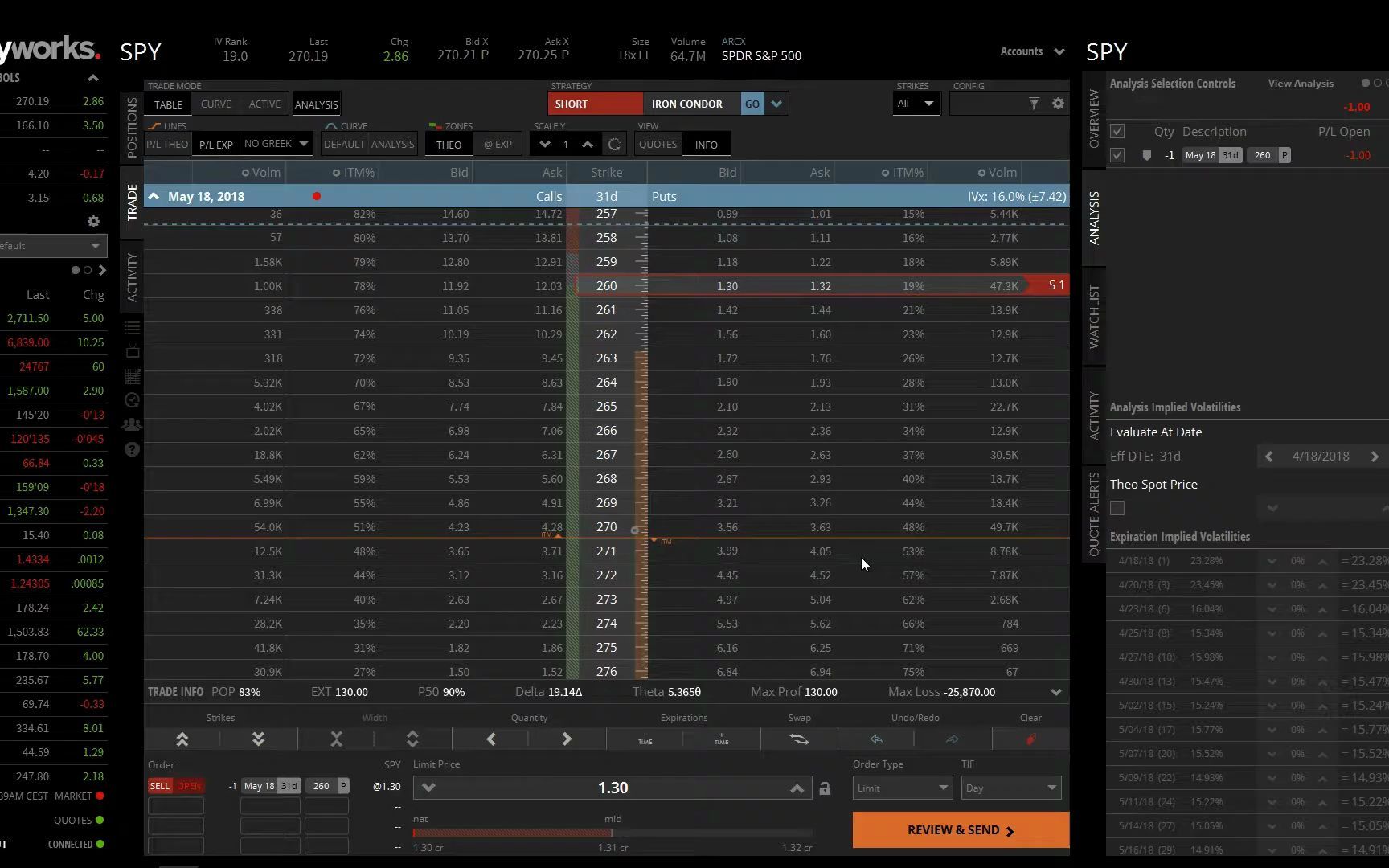Toggle the ANALYSIS trade mode button

(x=316, y=104)
